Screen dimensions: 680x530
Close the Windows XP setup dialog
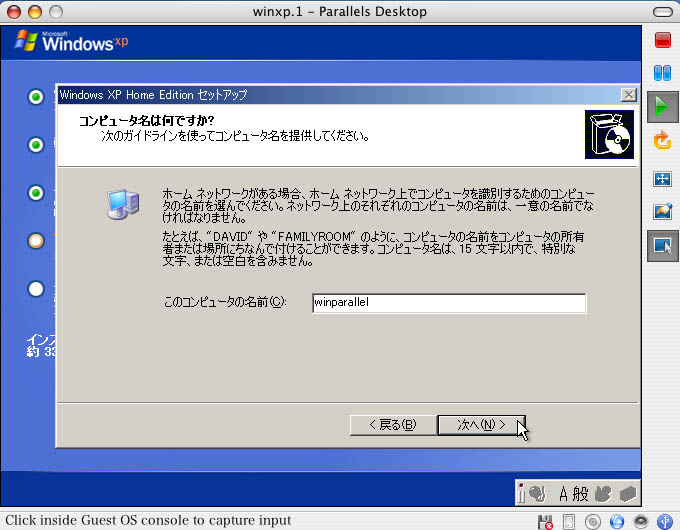628,94
